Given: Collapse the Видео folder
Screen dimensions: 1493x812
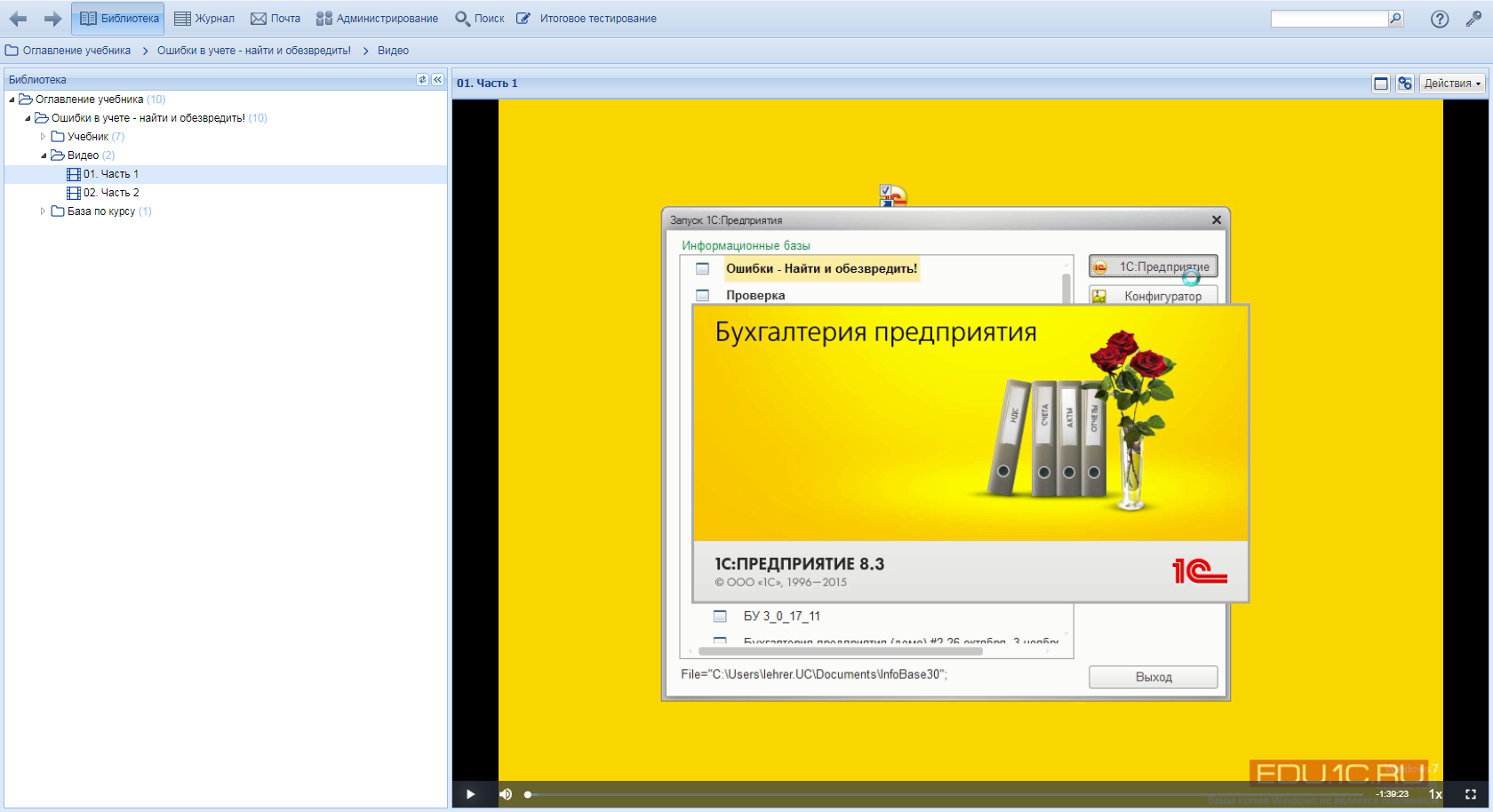Looking at the screenshot, I should click(43, 155).
